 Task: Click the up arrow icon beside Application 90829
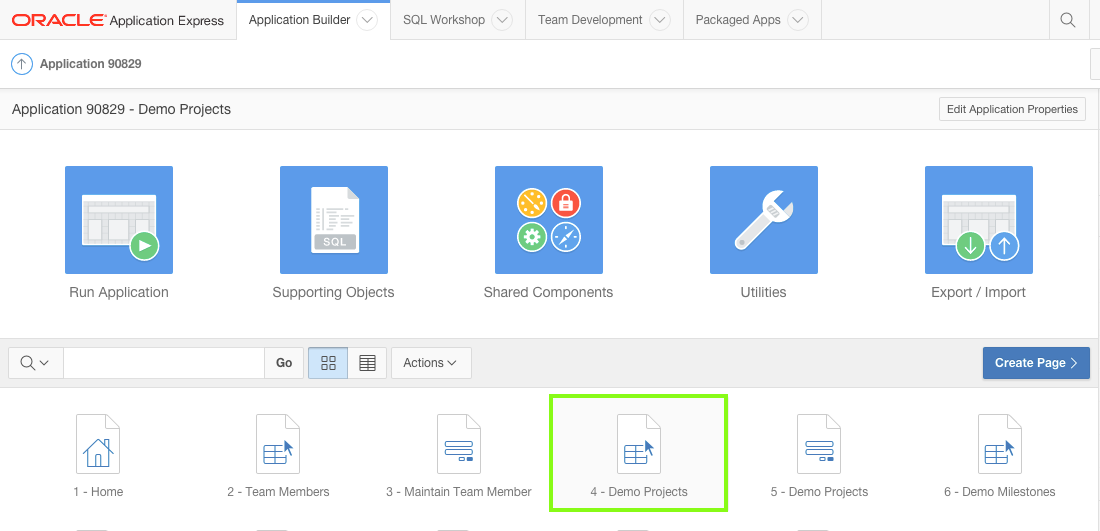pyautogui.click(x=22, y=64)
